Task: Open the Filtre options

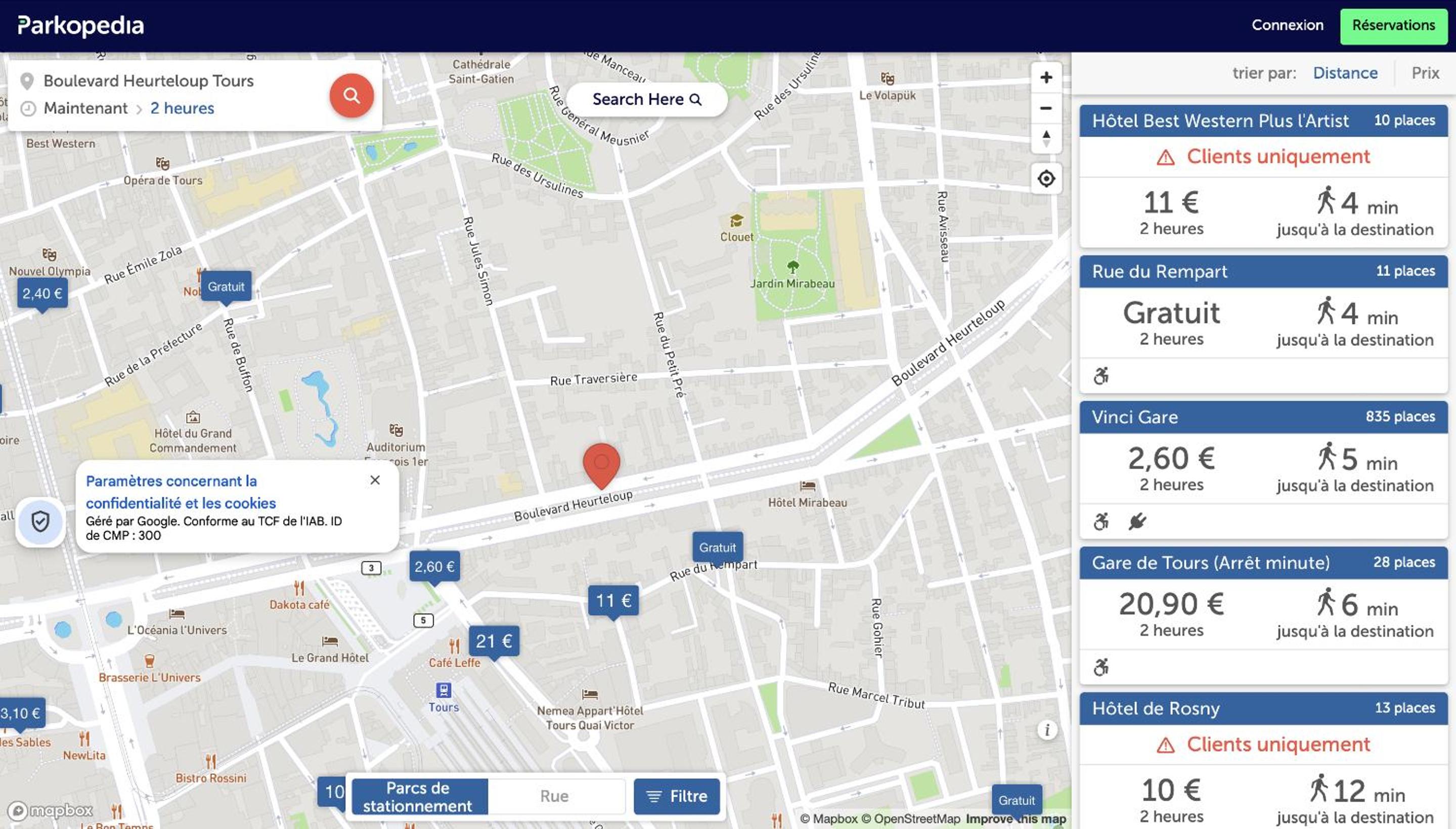Action: tap(676, 796)
